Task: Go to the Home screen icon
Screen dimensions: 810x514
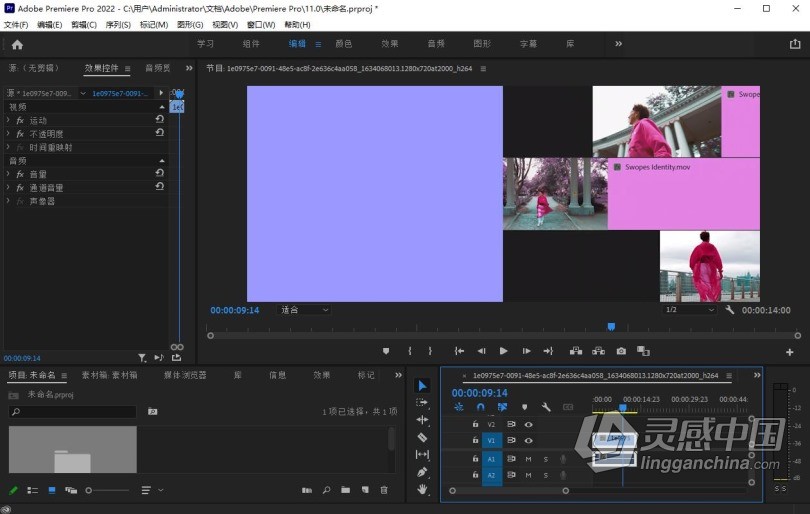Action: pos(17,45)
